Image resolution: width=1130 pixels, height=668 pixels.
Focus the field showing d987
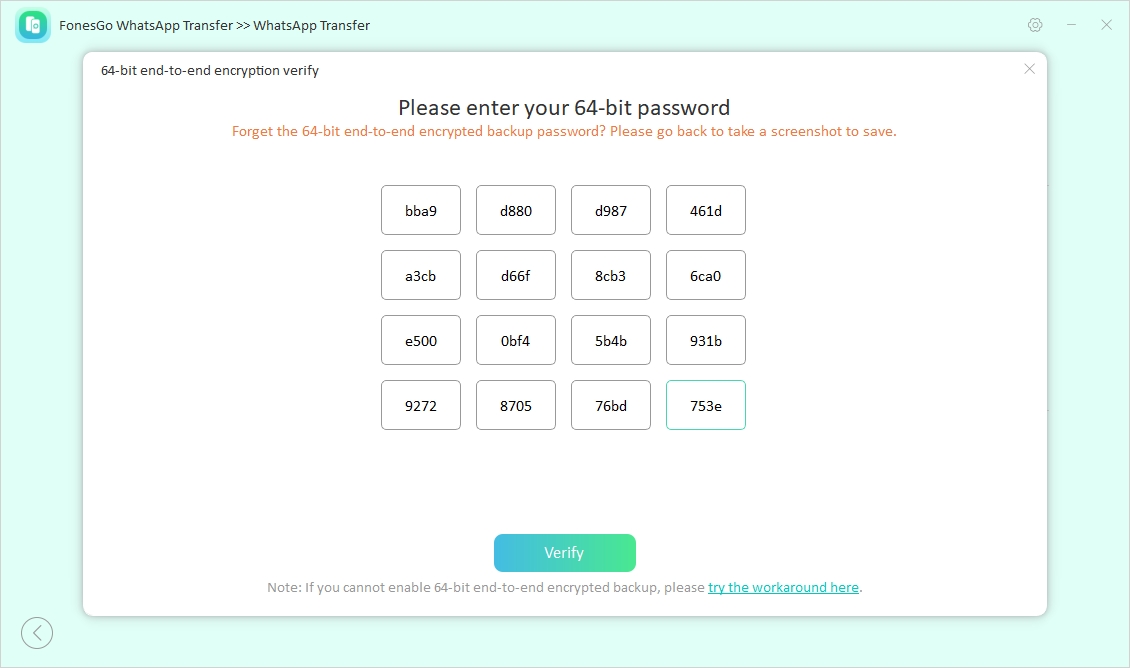point(611,210)
